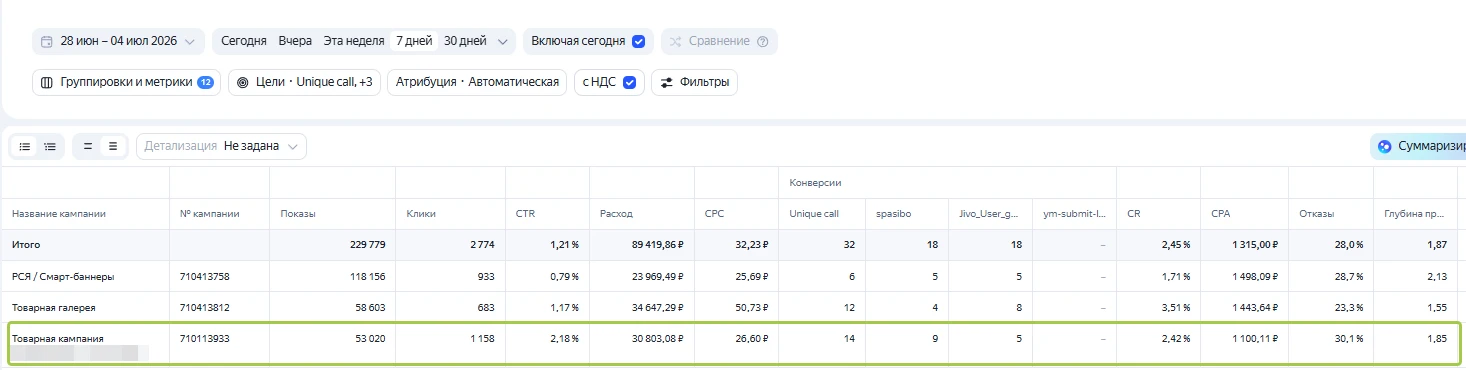Open the date range picker 28 июн – 04 июл 2026
The width and height of the screenshot is (1466, 370).
118,41
